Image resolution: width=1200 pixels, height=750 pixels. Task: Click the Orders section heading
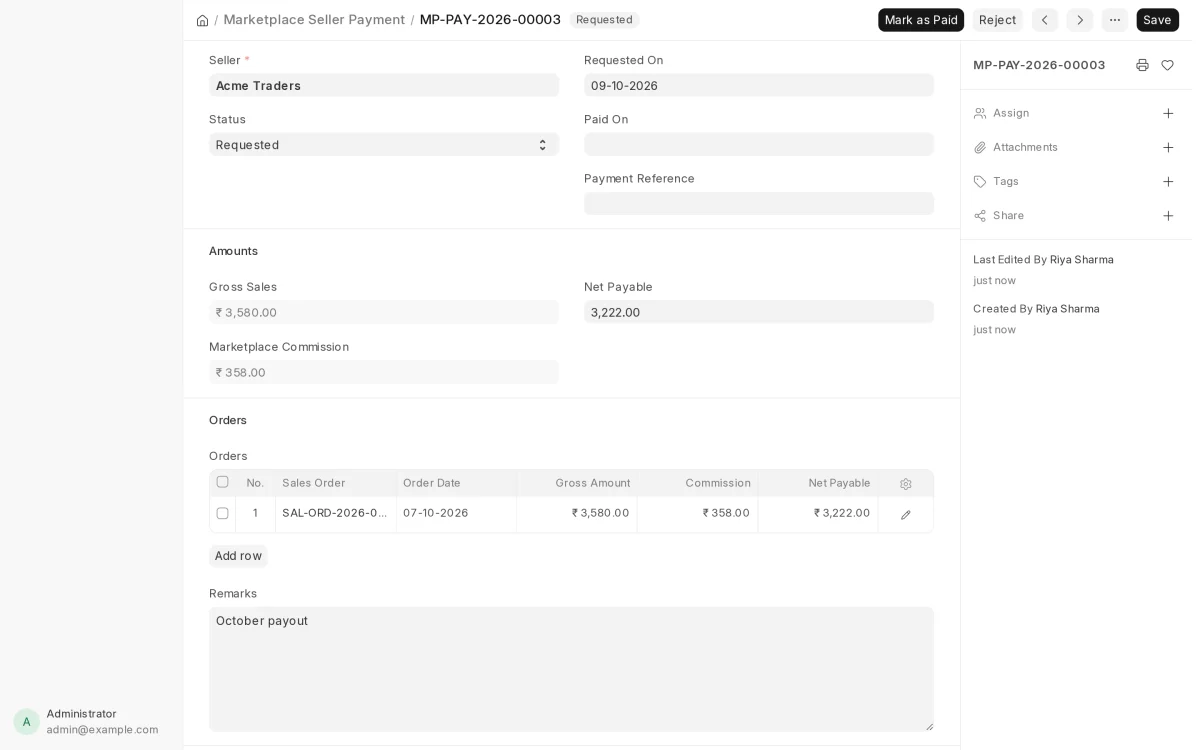pyautogui.click(x=228, y=420)
